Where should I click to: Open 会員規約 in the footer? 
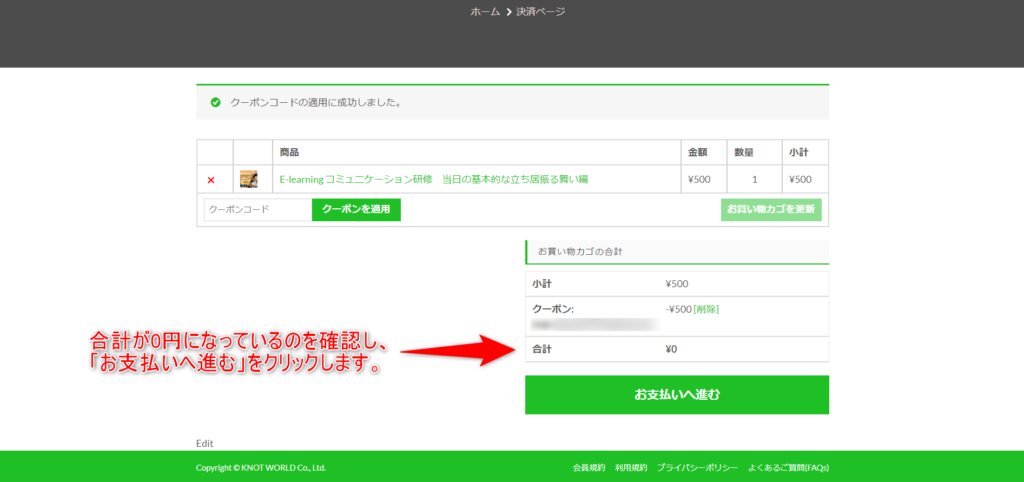pyautogui.click(x=589, y=467)
